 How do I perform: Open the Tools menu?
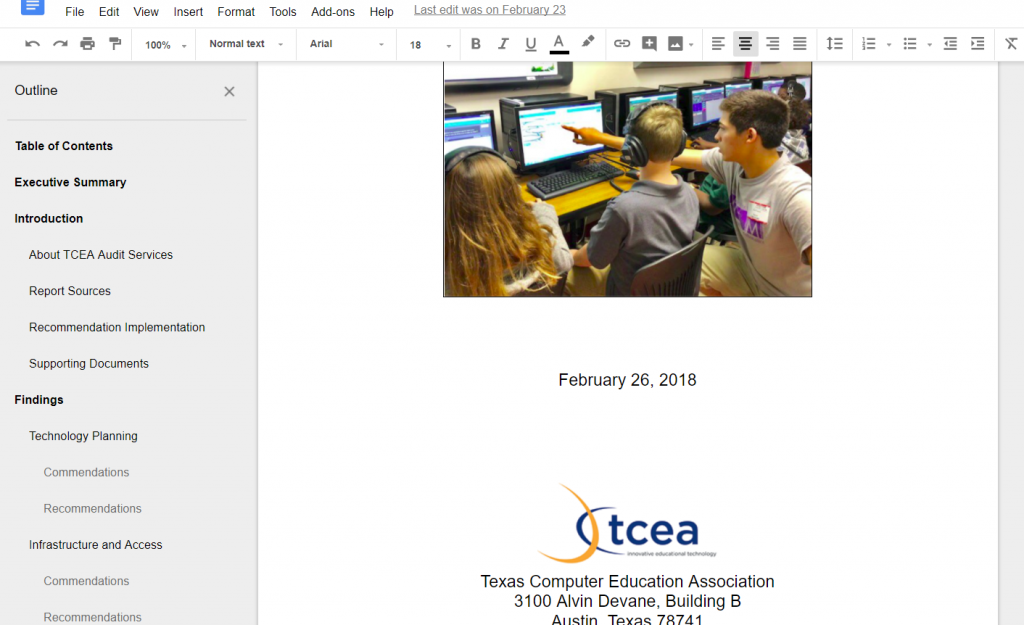283,12
